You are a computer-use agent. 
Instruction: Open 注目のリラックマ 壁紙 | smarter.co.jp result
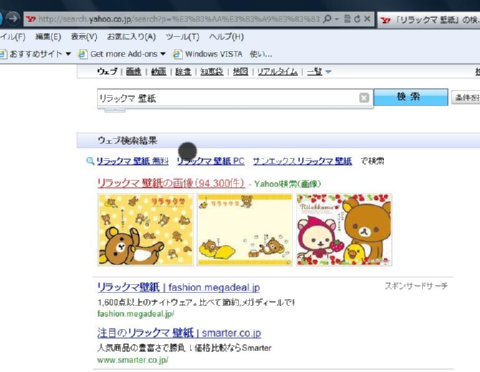pos(179,333)
